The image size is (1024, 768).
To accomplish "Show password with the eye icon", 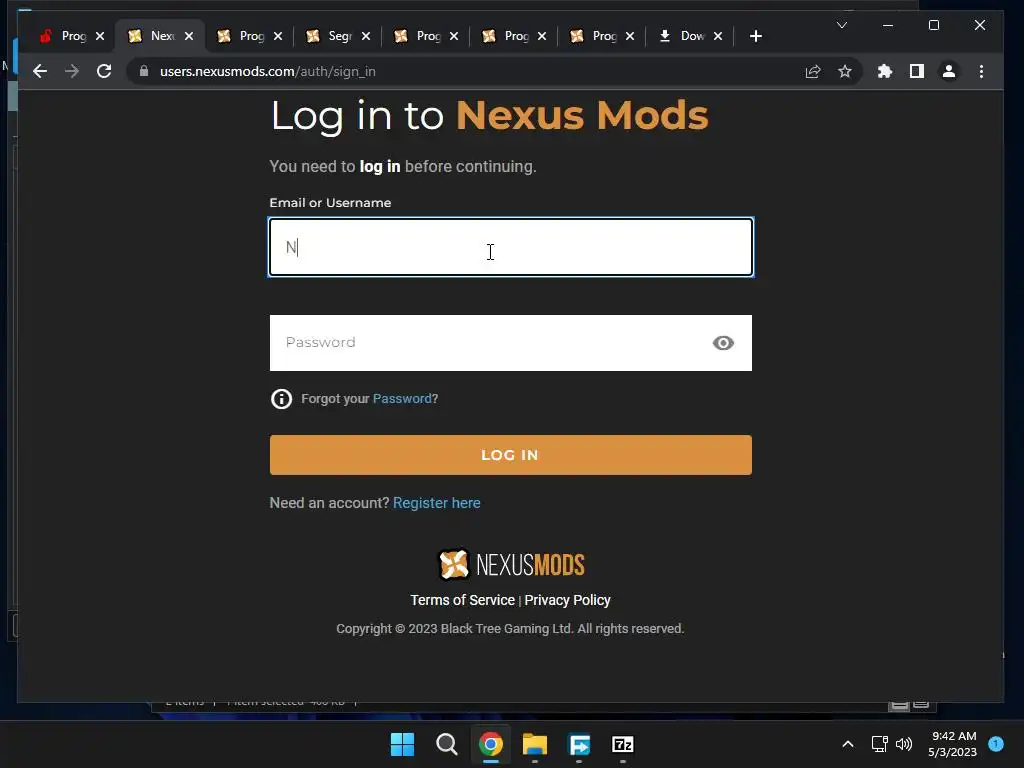I will pos(723,343).
